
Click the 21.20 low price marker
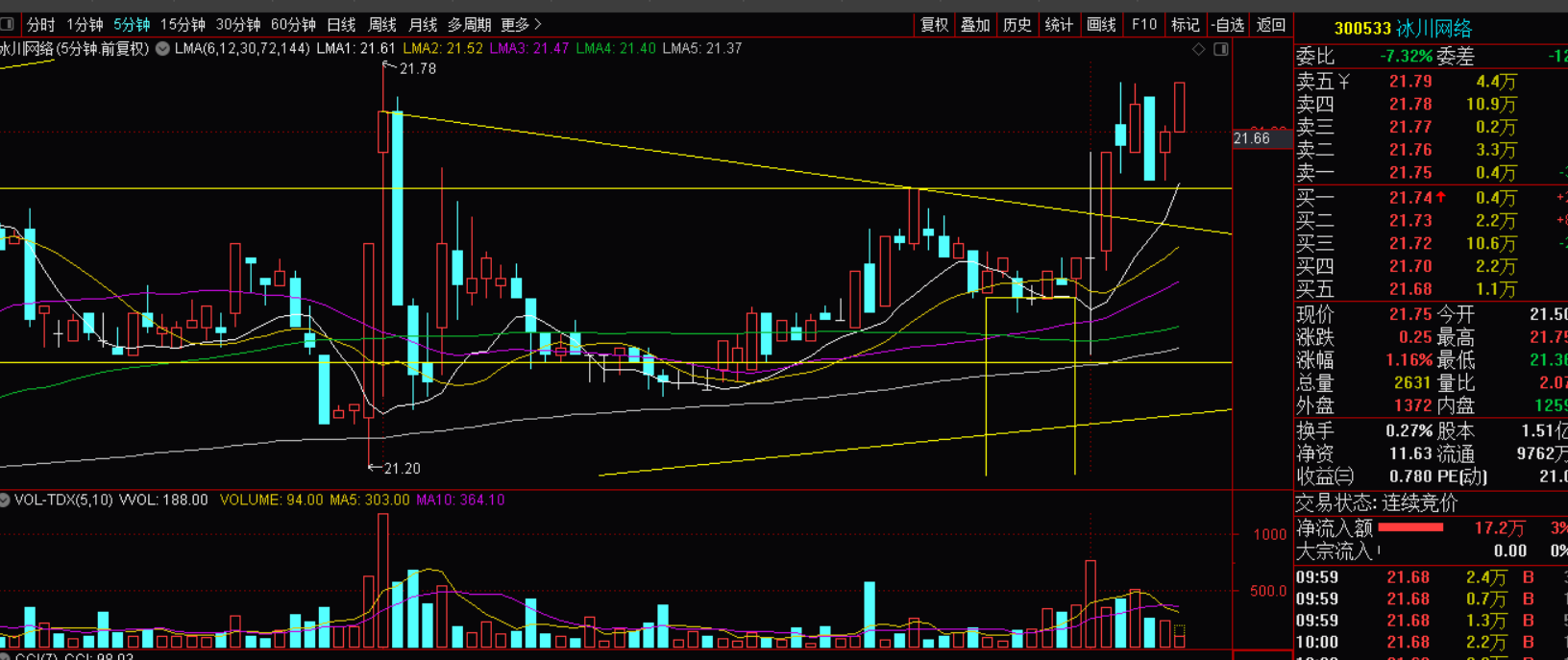coord(402,468)
